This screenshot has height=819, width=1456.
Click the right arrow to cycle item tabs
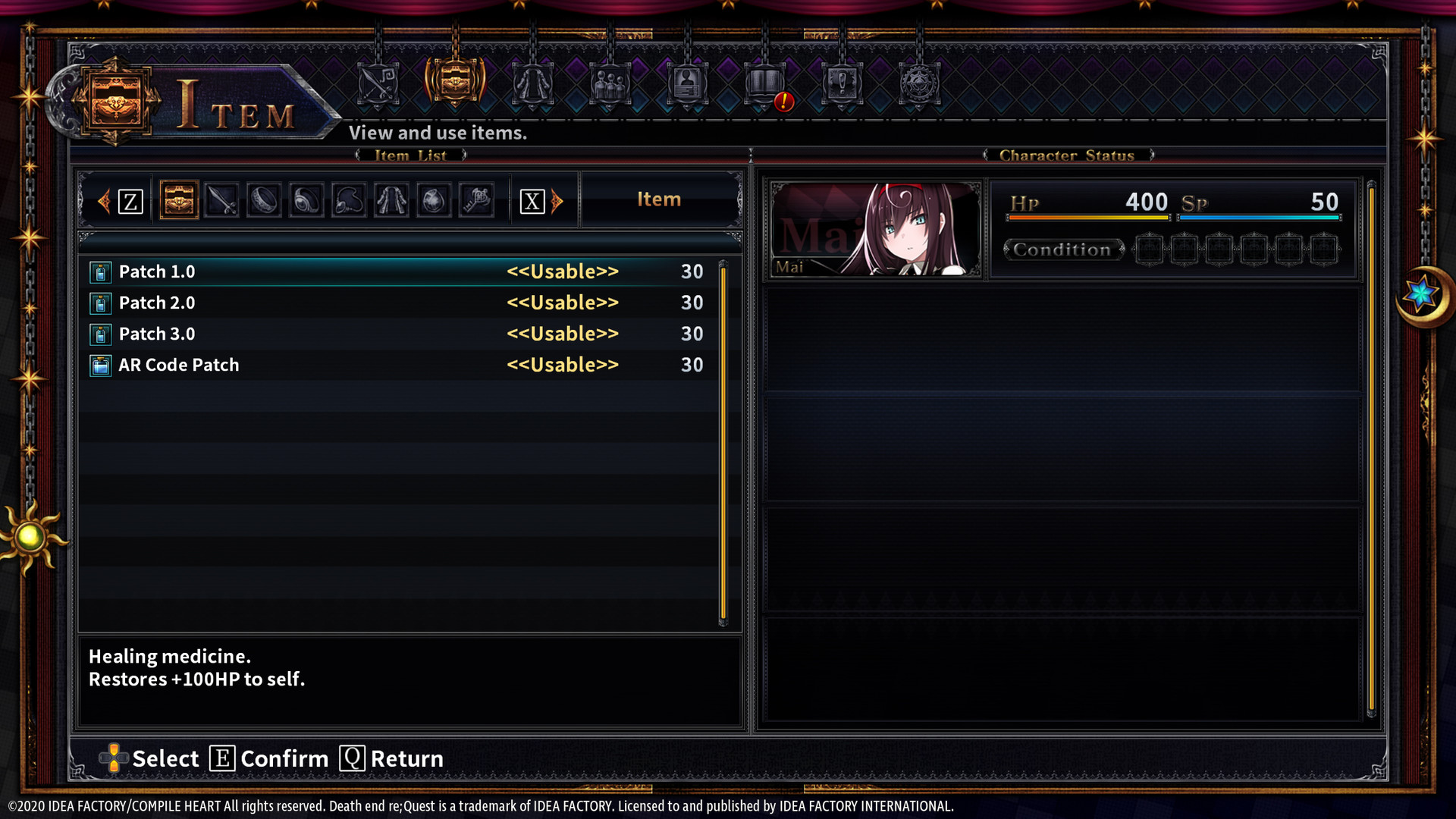557,200
